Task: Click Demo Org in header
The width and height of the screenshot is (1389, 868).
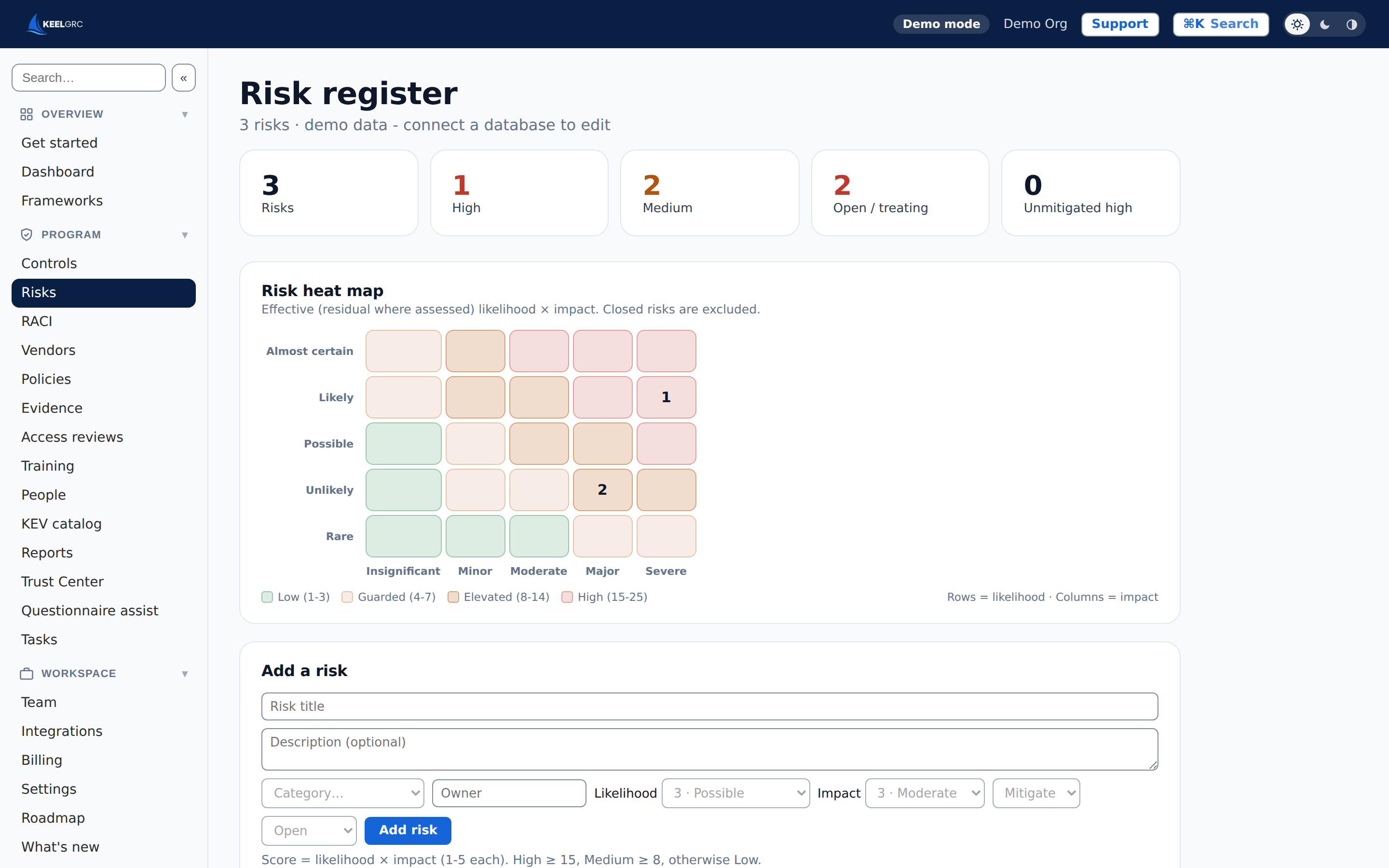Action: pyautogui.click(x=1035, y=24)
